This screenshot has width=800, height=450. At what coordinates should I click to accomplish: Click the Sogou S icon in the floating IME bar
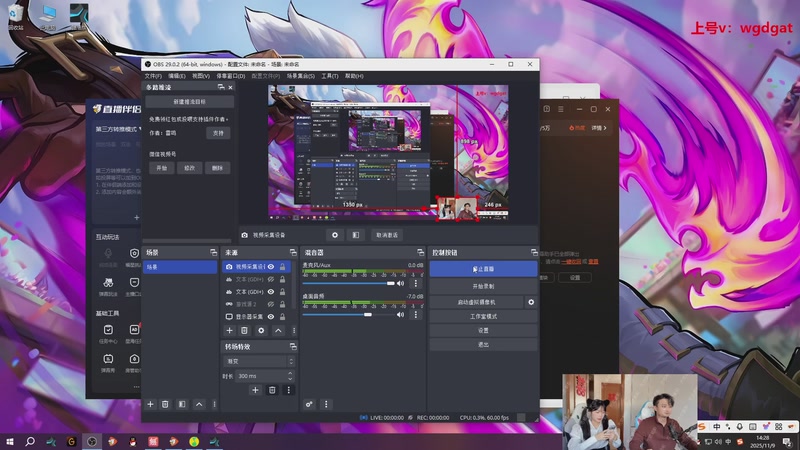(703, 427)
